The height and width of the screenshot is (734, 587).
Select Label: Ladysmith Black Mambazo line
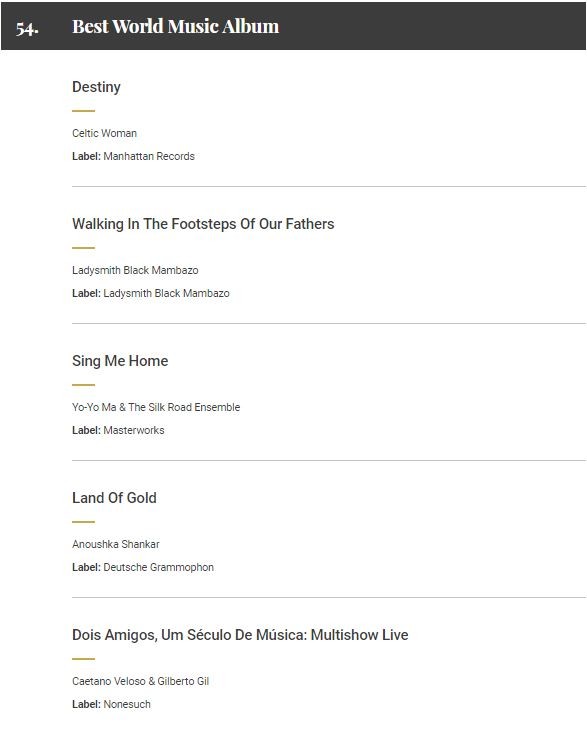[151, 293]
